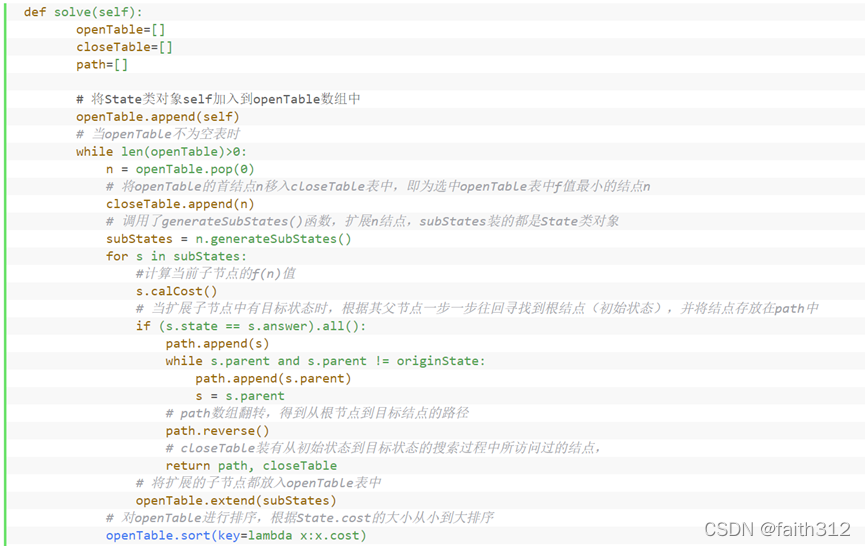Click the 's.calCost()' line
The image size is (865, 546).
177,291
